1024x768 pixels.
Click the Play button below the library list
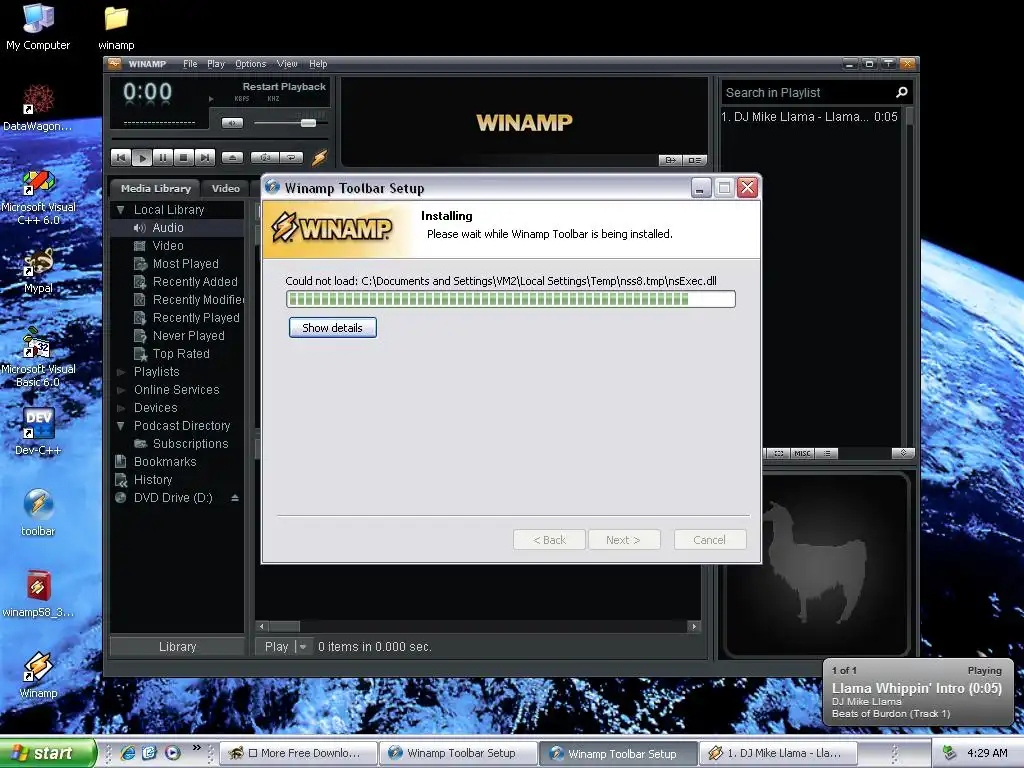(276, 647)
